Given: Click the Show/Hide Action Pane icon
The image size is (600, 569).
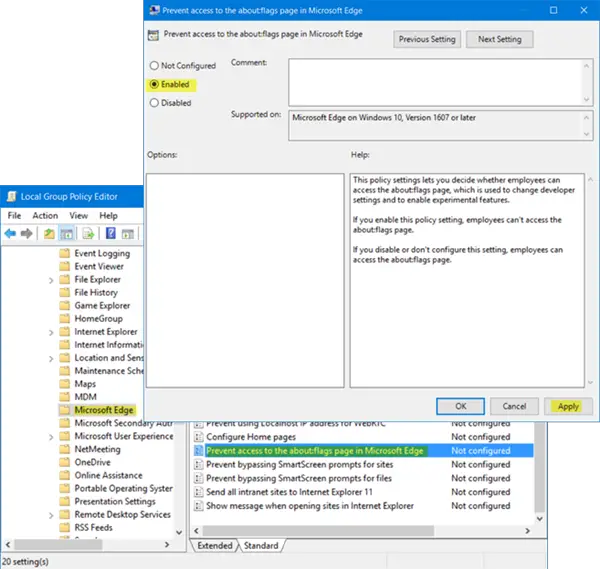Looking at the screenshot, I should click(x=129, y=233).
